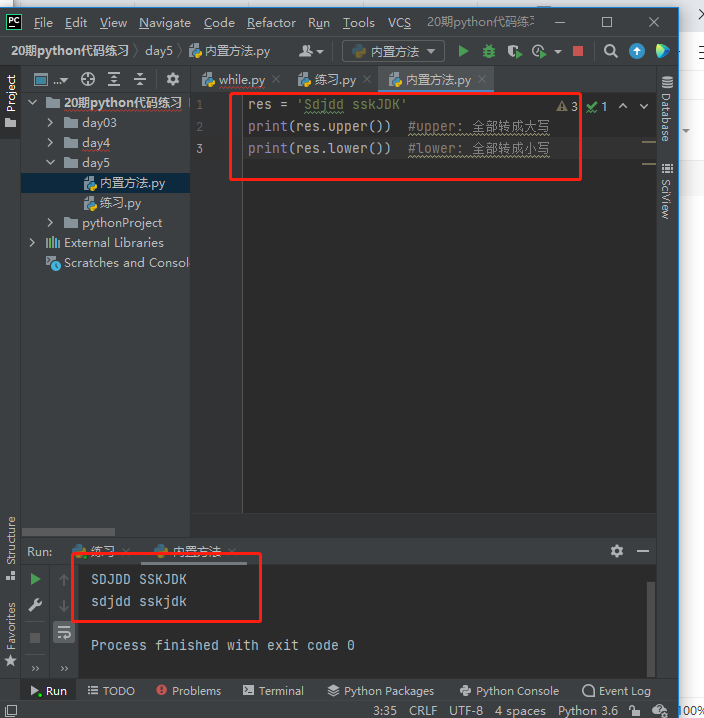Open Run panel wrench settings

[x=35, y=605]
